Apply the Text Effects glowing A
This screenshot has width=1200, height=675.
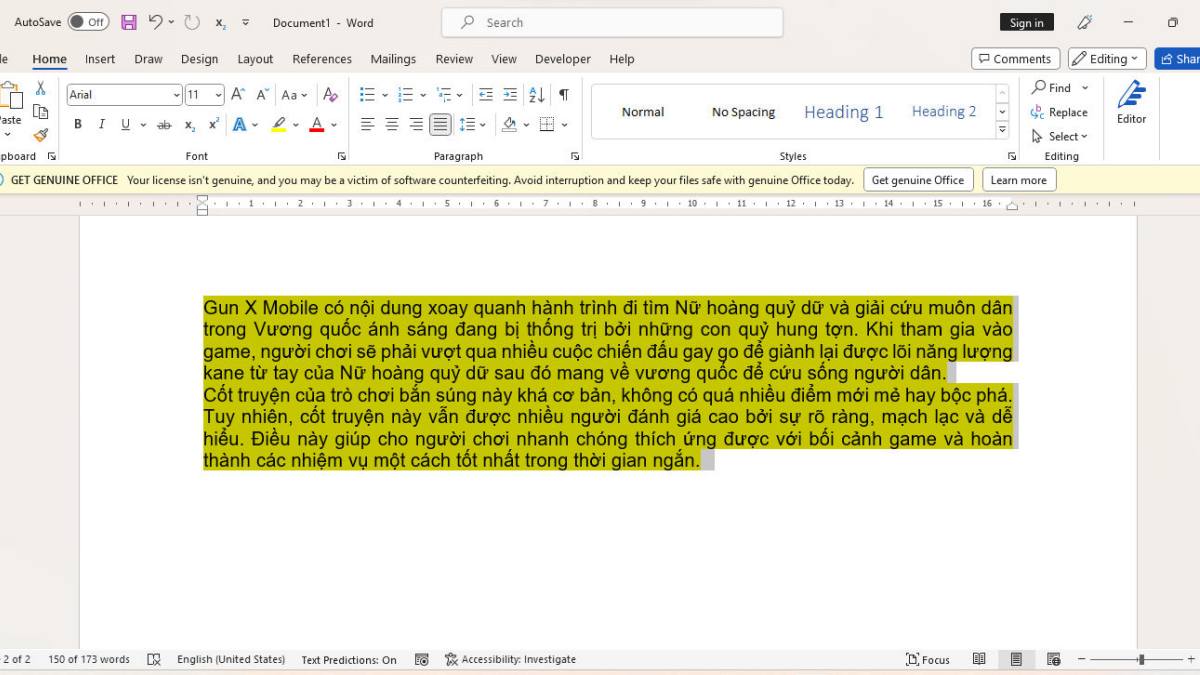[239, 125]
